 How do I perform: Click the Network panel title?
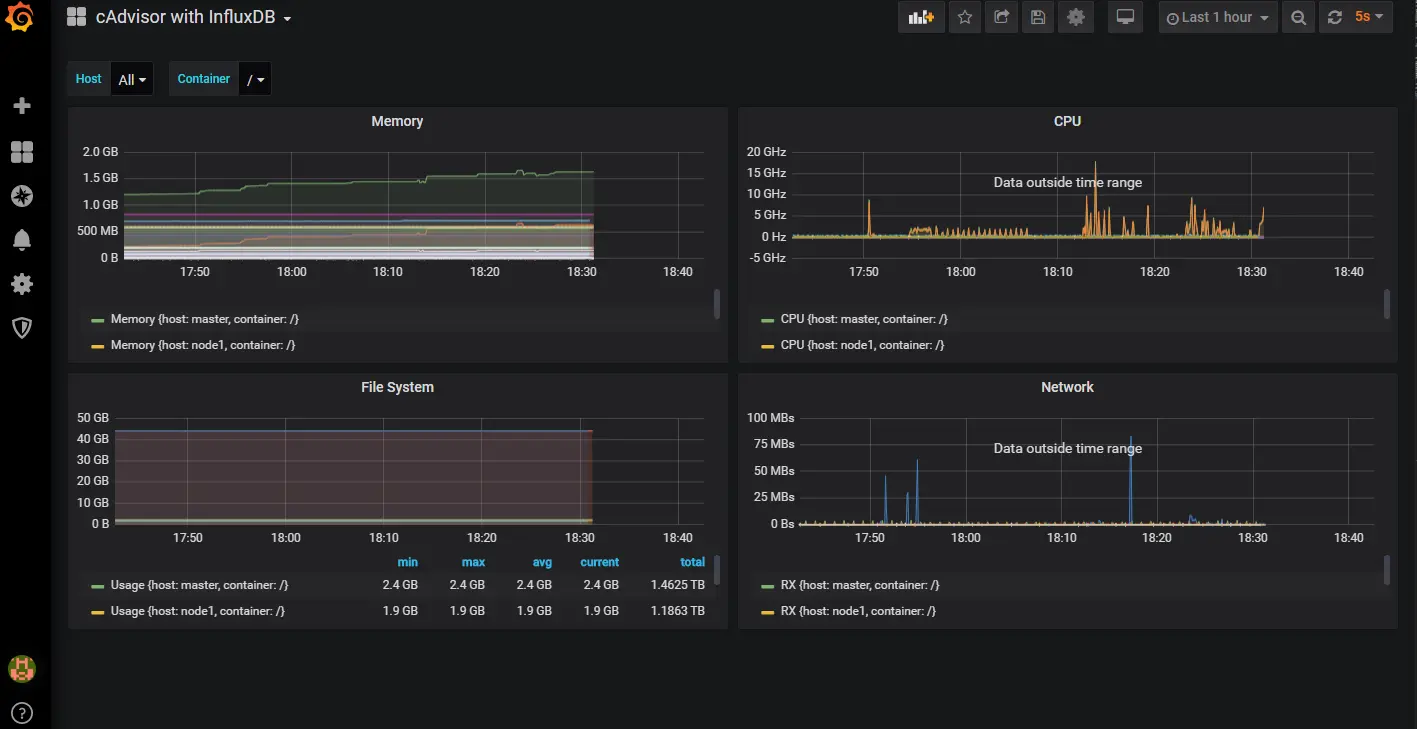[x=1067, y=387]
